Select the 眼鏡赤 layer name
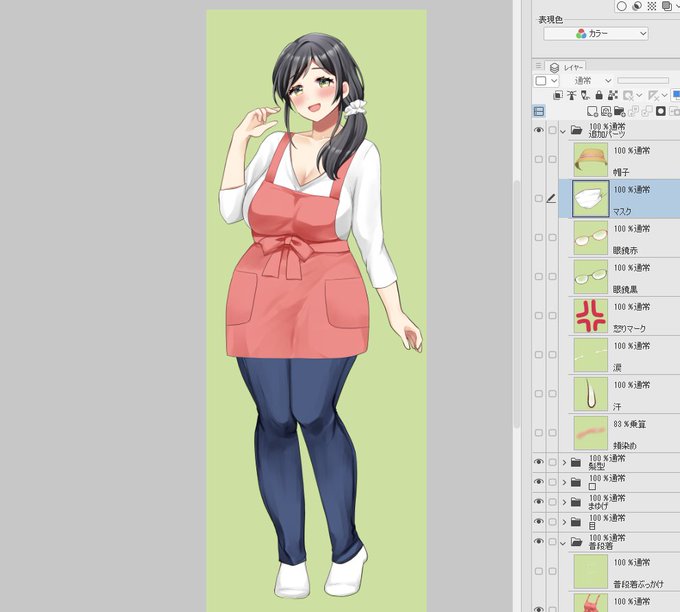Image resolution: width=680 pixels, height=612 pixels. click(x=625, y=251)
